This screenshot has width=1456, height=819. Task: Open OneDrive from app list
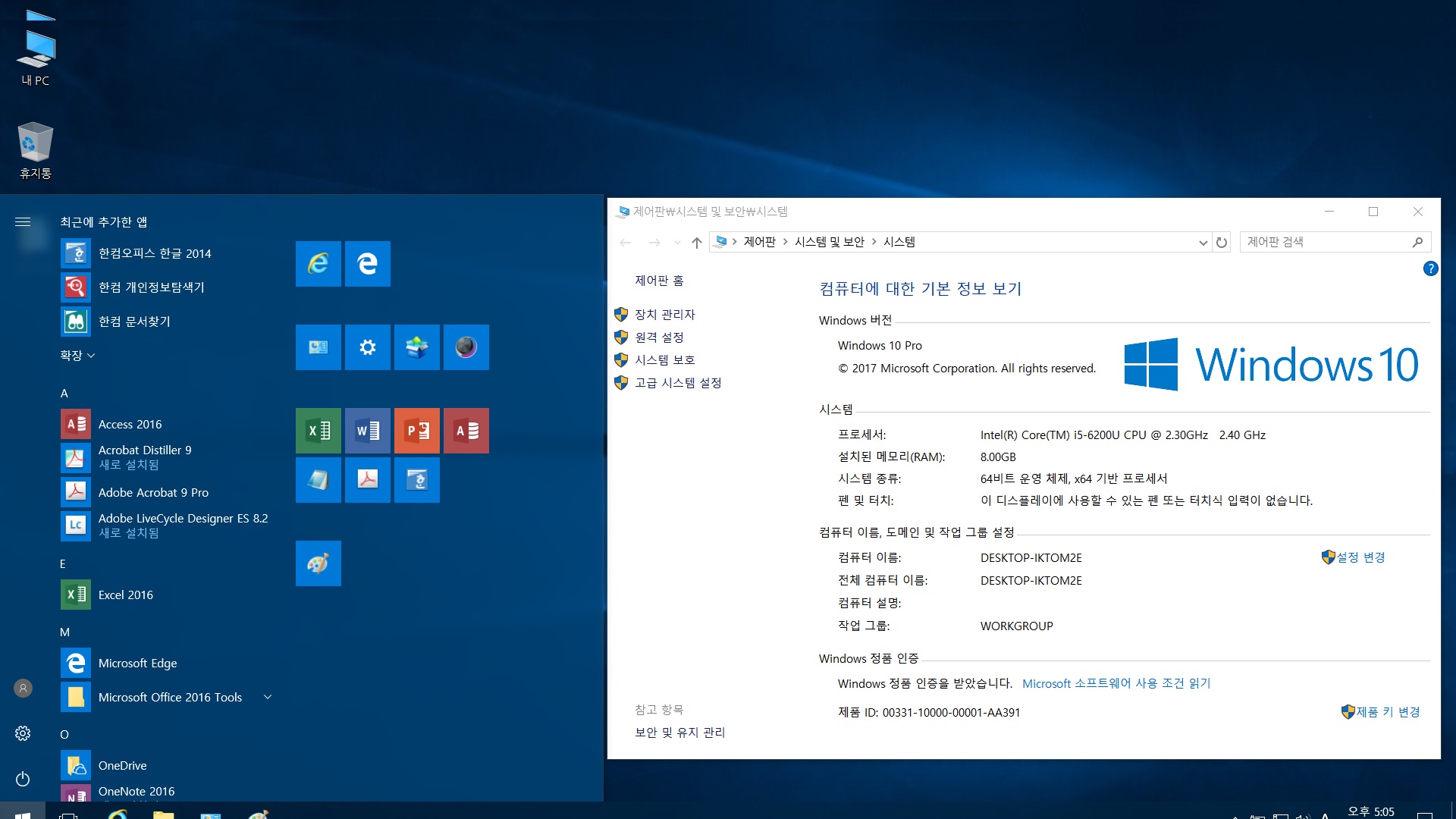tap(167, 765)
